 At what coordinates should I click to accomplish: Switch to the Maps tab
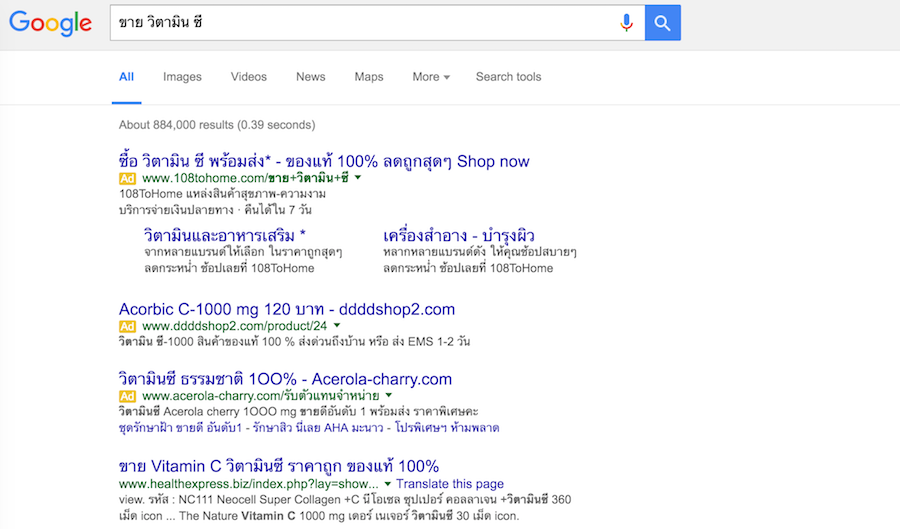368,77
